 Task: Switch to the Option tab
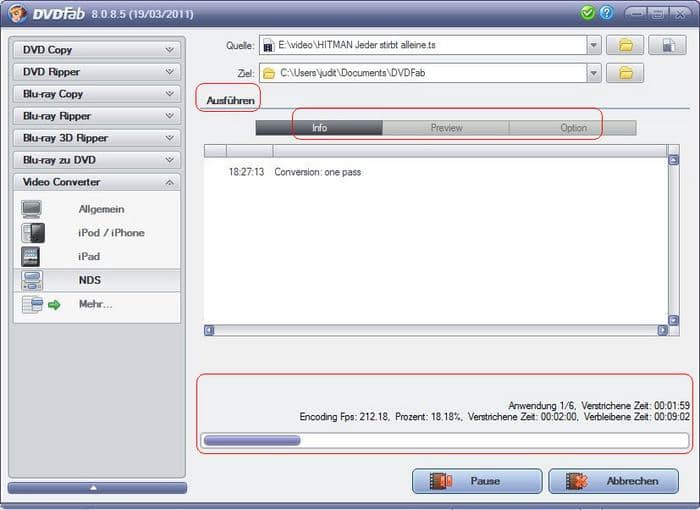click(573, 128)
